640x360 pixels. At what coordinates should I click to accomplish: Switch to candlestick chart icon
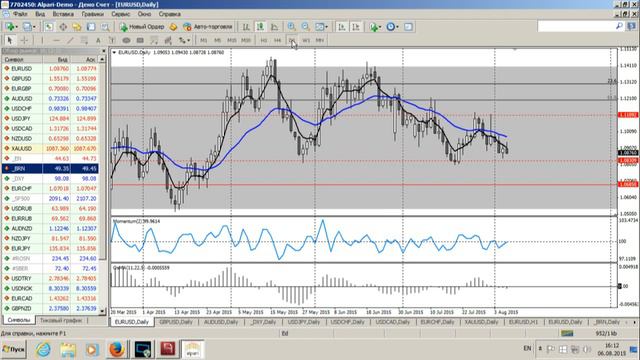260,27
